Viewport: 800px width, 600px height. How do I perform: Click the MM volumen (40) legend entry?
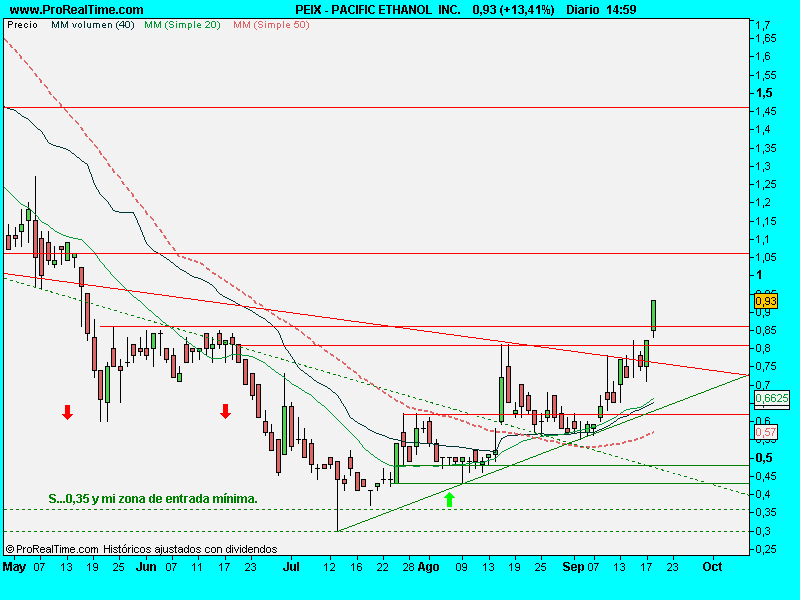point(93,24)
